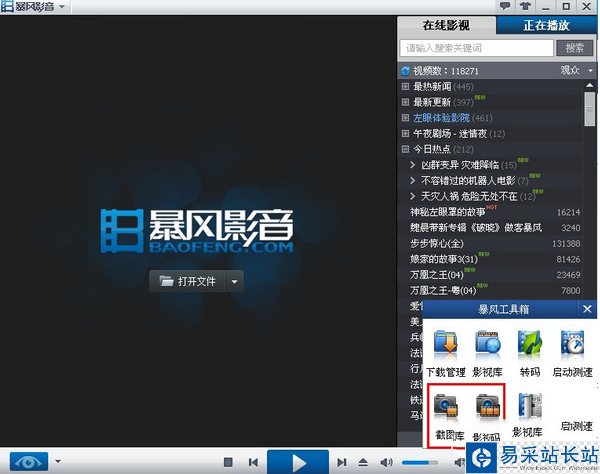Open the left-eye button dropdown arrow
Viewport: 600px width, 474px height.
pyautogui.click(x=58, y=461)
